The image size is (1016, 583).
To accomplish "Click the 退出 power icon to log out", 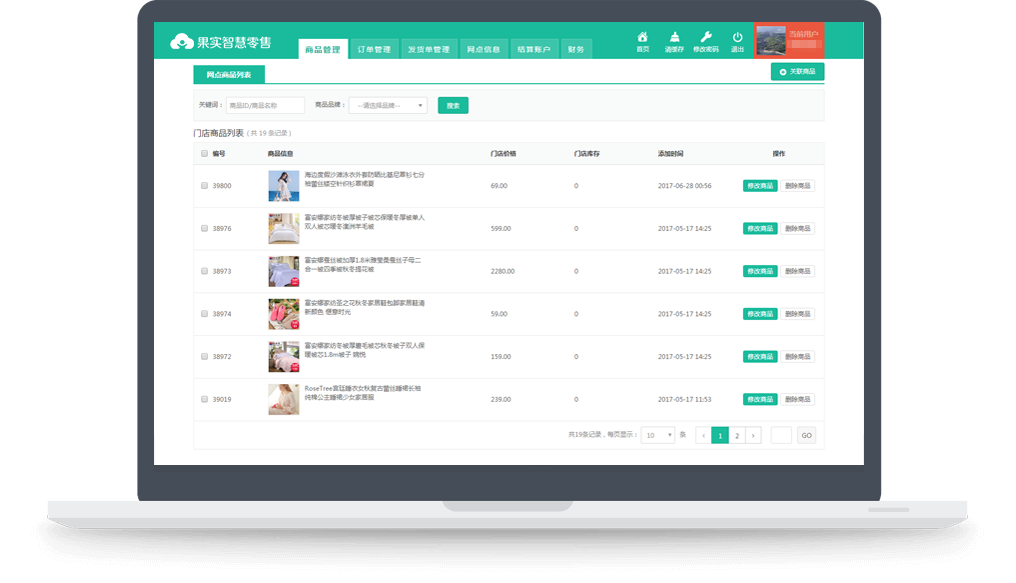I will pyautogui.click(x=736, y=37).
